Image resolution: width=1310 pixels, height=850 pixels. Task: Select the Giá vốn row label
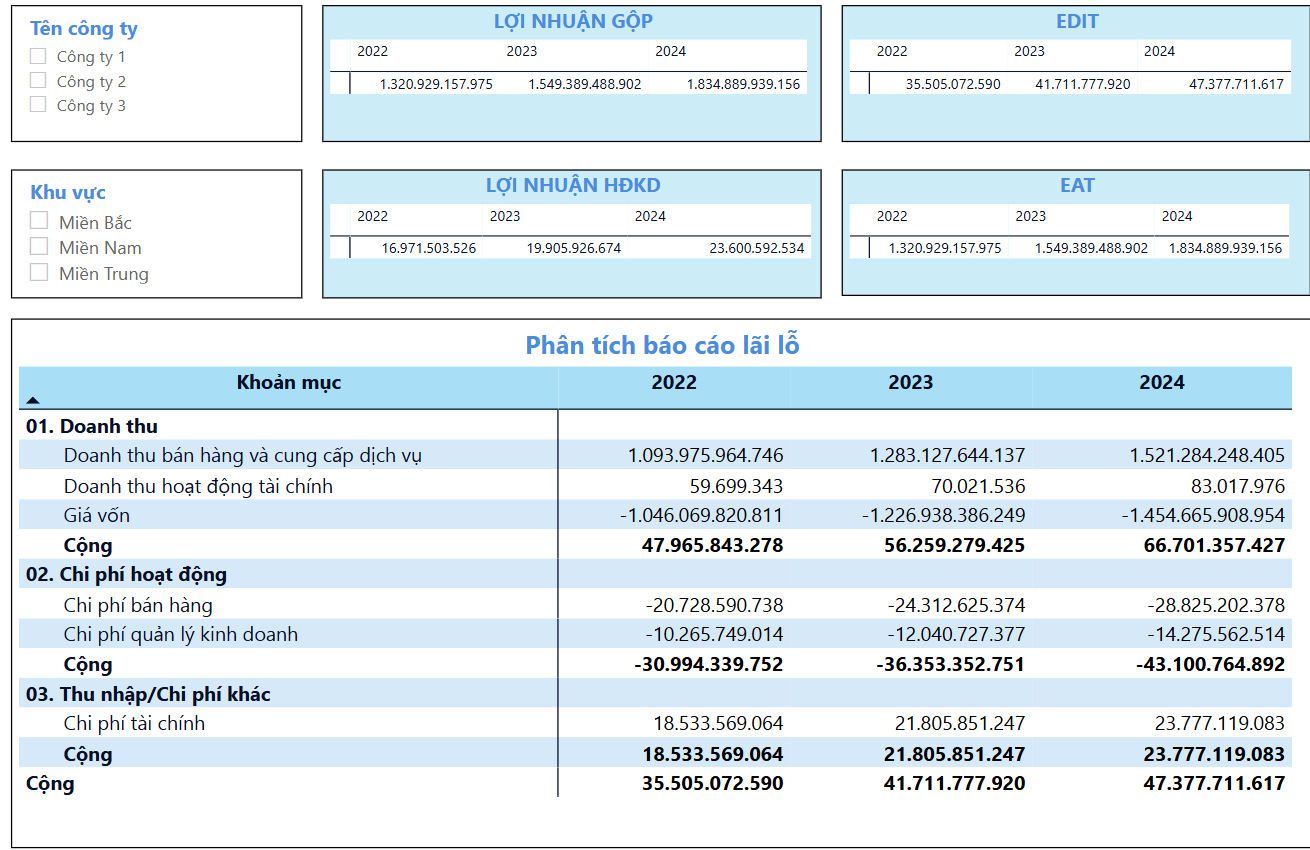point(97,516)
